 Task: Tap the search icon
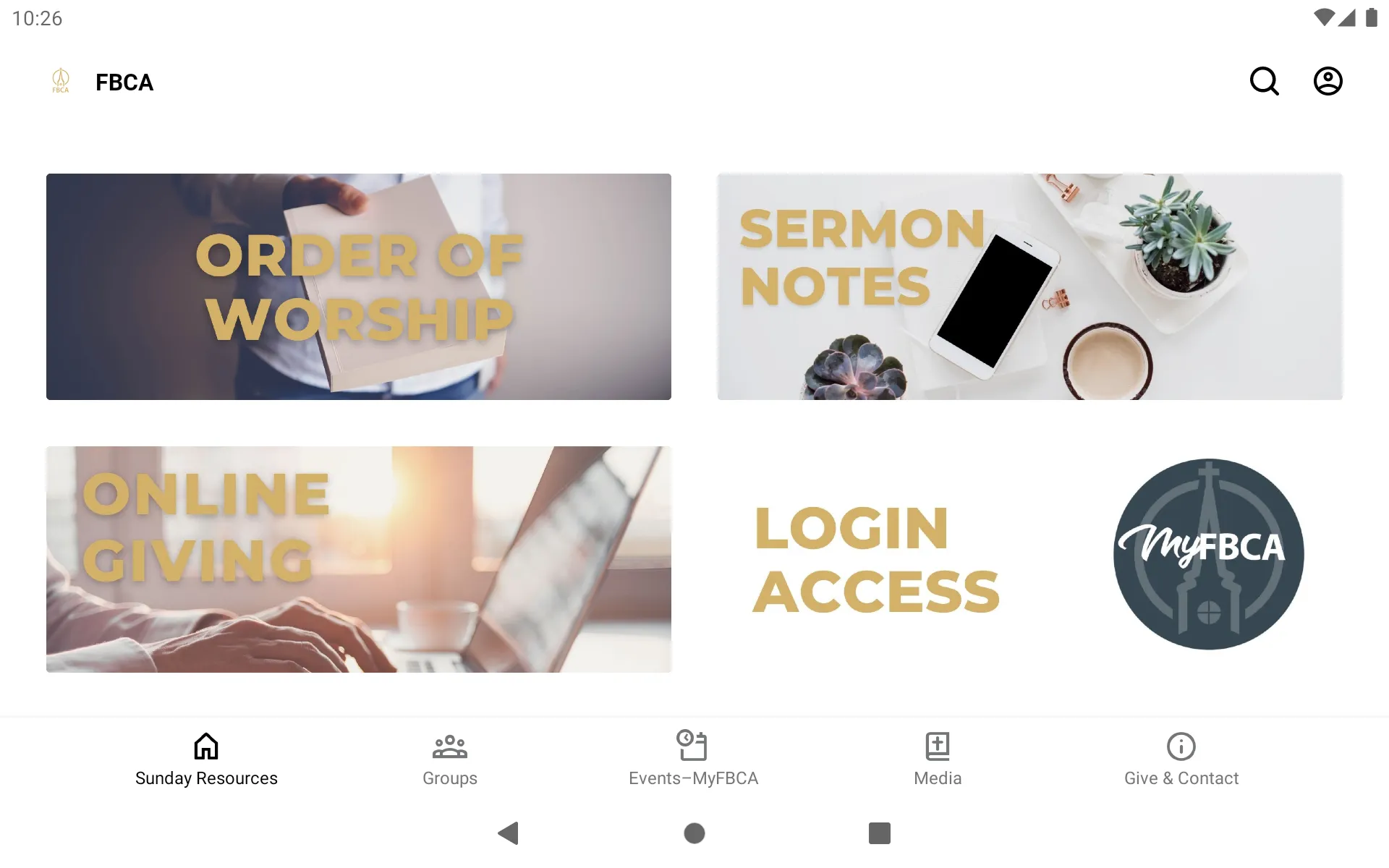click(x=1265, y=81)
